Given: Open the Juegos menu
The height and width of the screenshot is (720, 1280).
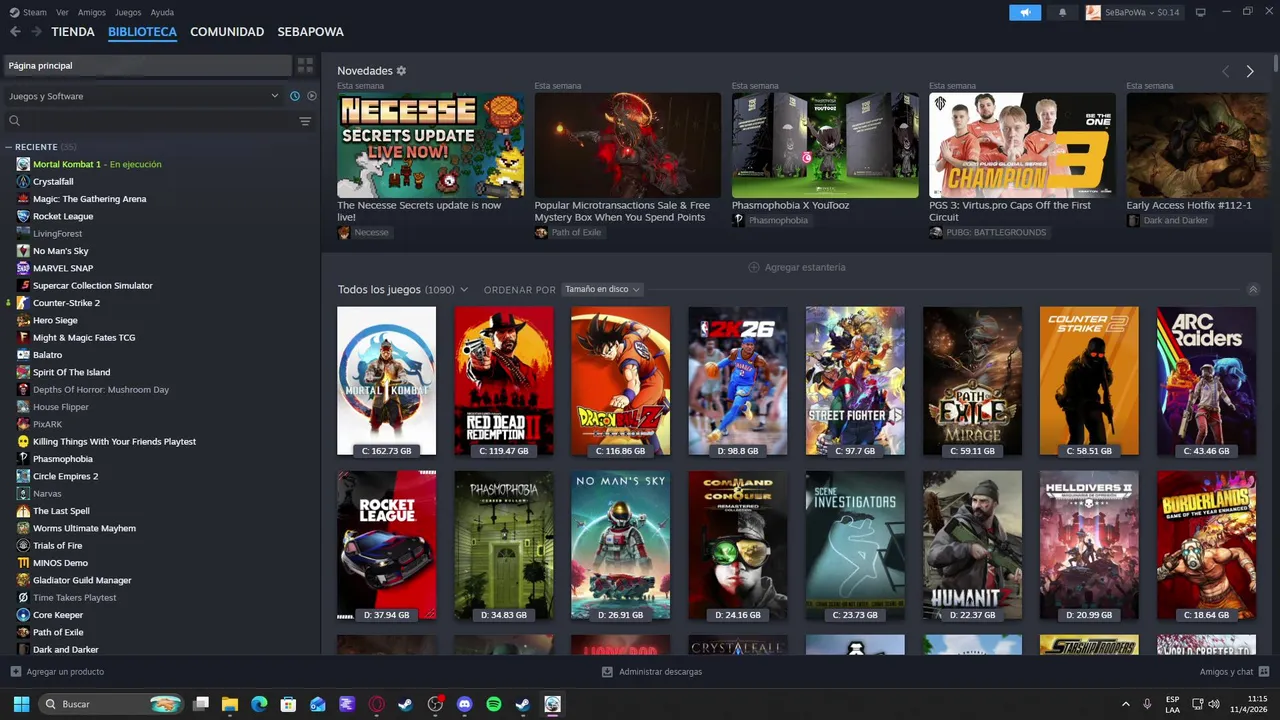Looking at the screenshot, I should point(128,12).
